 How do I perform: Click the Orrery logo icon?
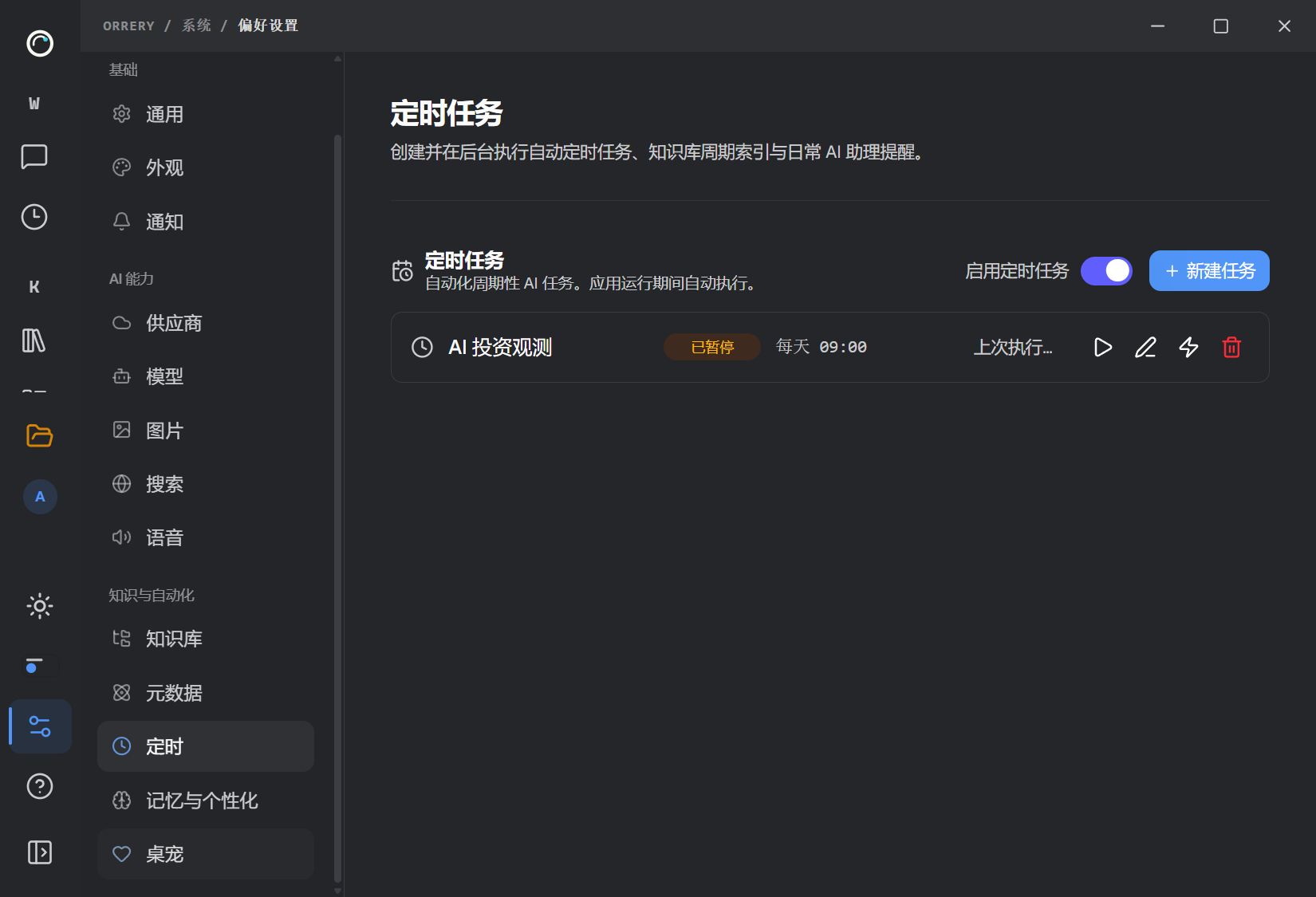click(40, 43)
